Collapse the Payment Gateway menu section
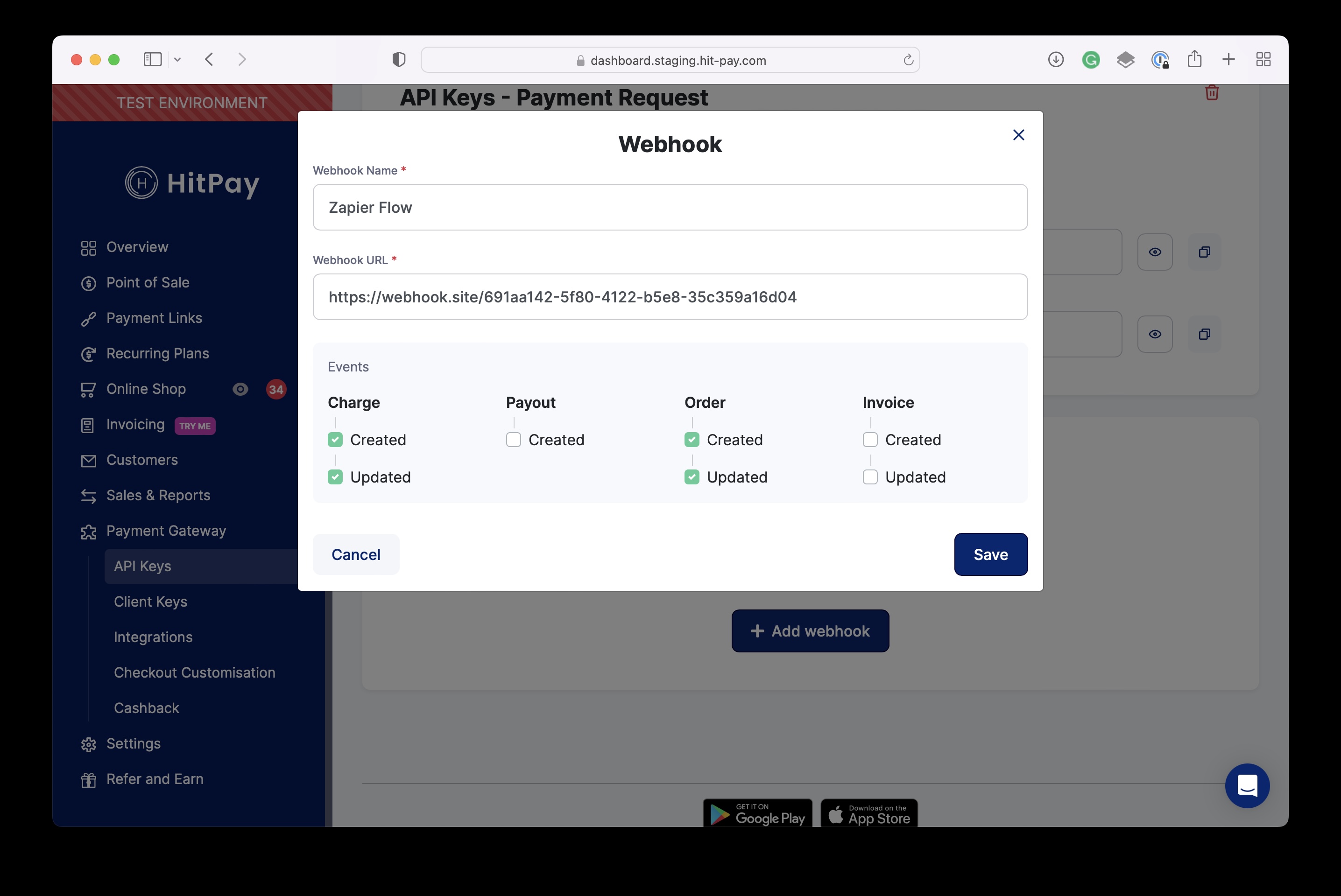The height and width of the screenshot is (896, 1341). coord(166,531)
